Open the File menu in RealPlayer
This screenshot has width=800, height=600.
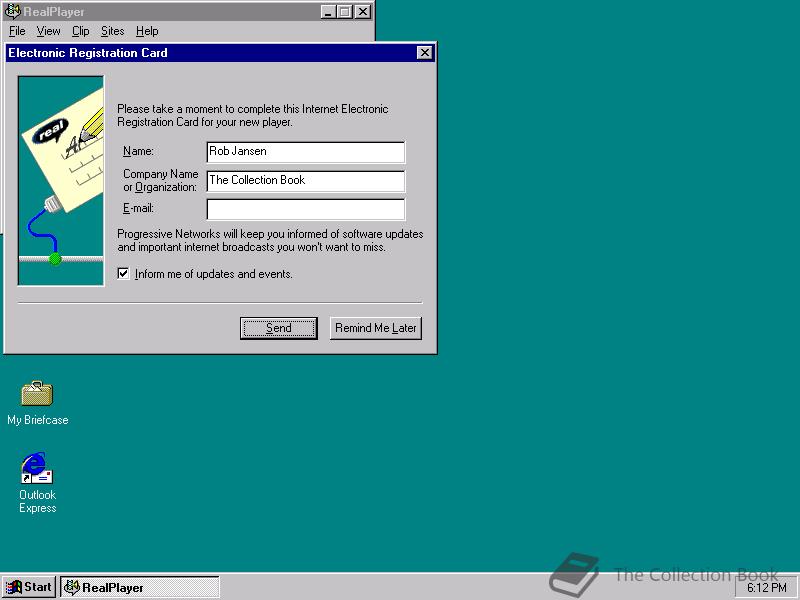[x=17, y=31]
